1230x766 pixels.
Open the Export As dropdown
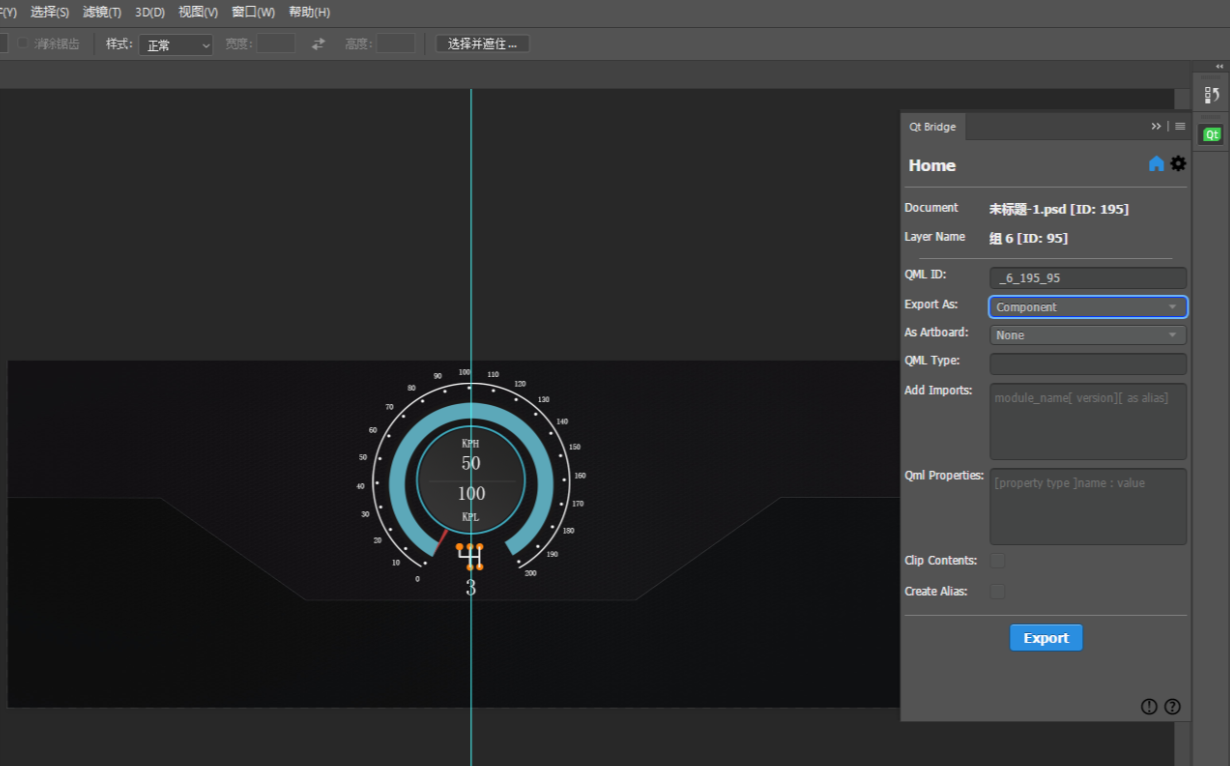click(x=1087, y=307)
